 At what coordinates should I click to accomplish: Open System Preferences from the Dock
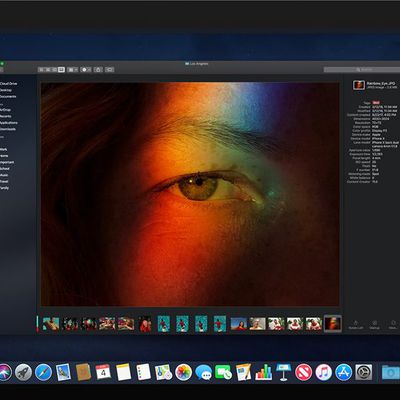(x=364, y=372)
